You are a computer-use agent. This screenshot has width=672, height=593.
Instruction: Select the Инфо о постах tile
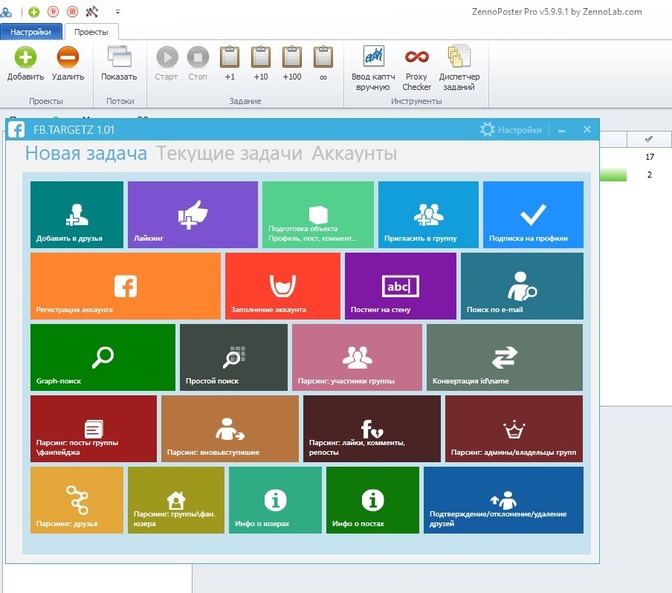tap(372, 500)
